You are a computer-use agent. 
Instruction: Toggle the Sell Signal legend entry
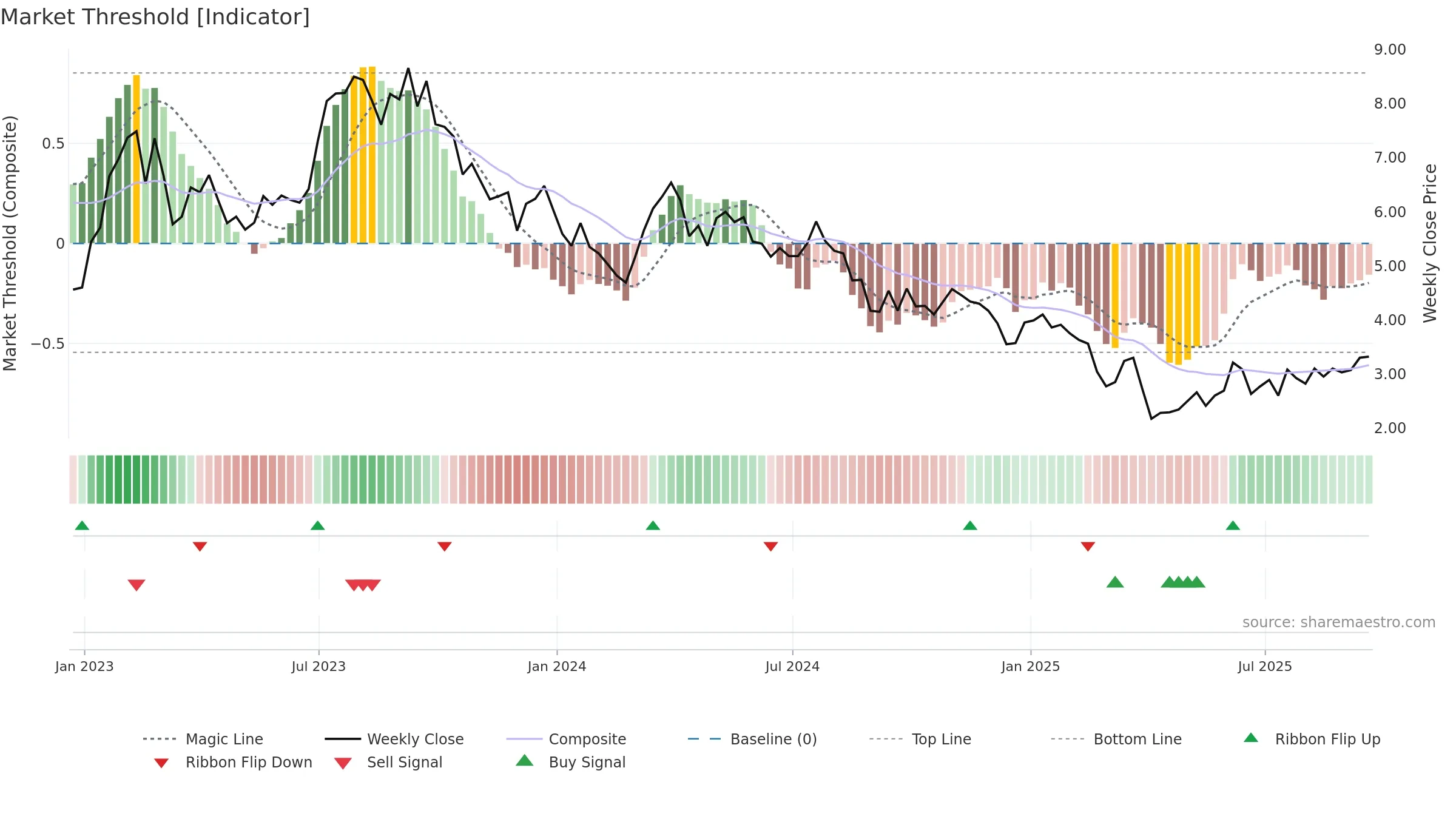point(388,762)
